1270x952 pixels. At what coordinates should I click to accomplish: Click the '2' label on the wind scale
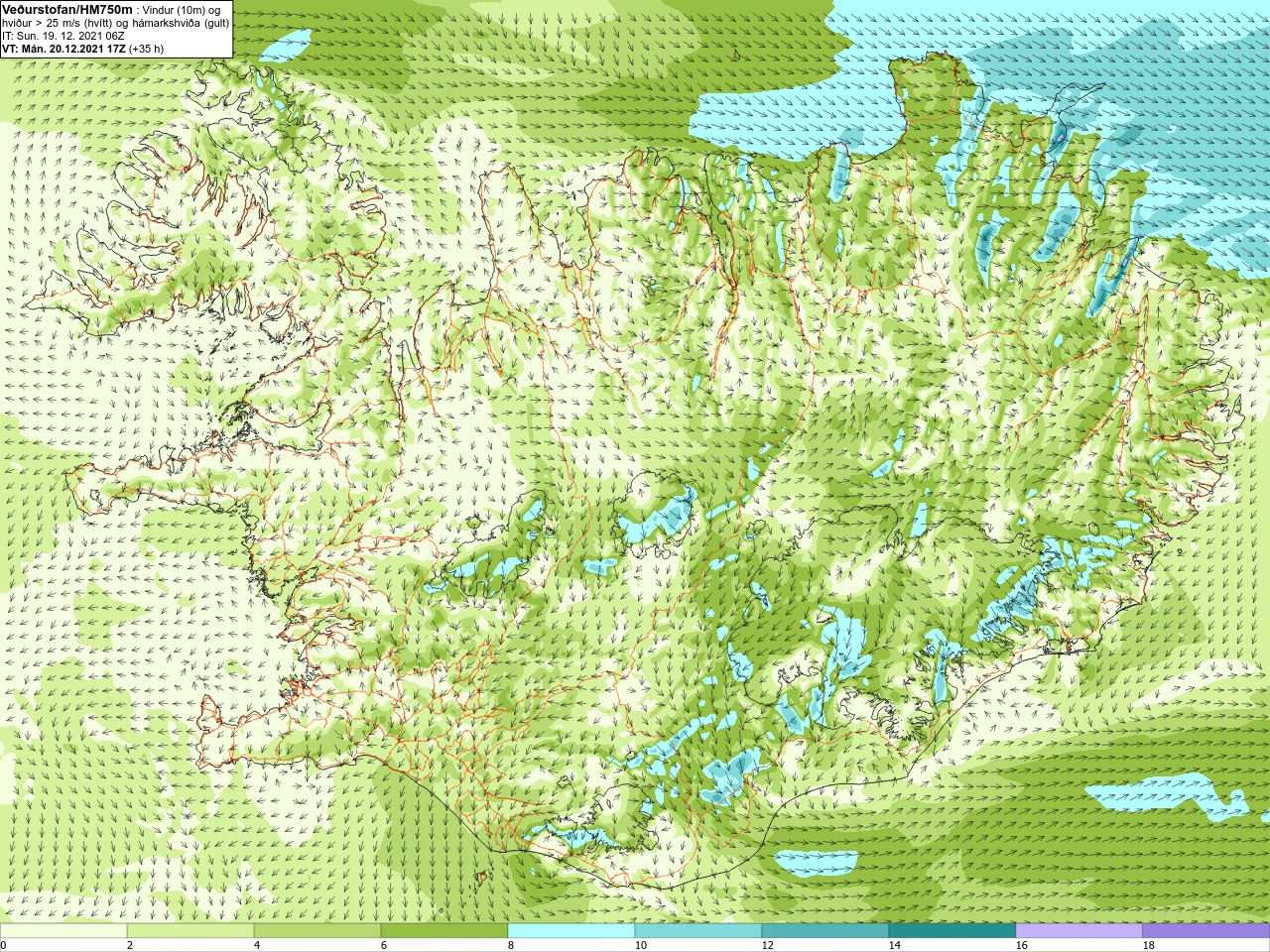(x=130, y=945)
